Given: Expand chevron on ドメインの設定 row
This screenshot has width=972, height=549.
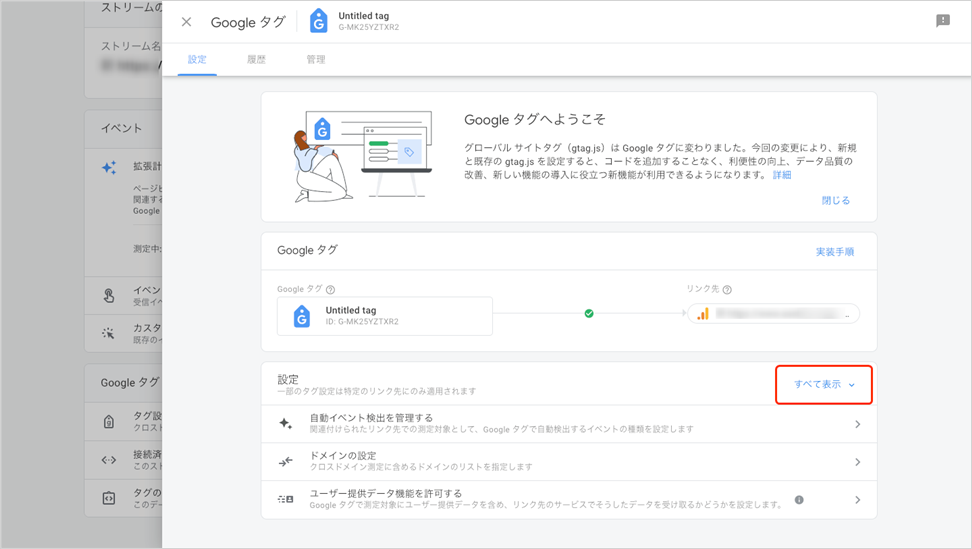Looking at the screenshot, I should pos(857,462).
